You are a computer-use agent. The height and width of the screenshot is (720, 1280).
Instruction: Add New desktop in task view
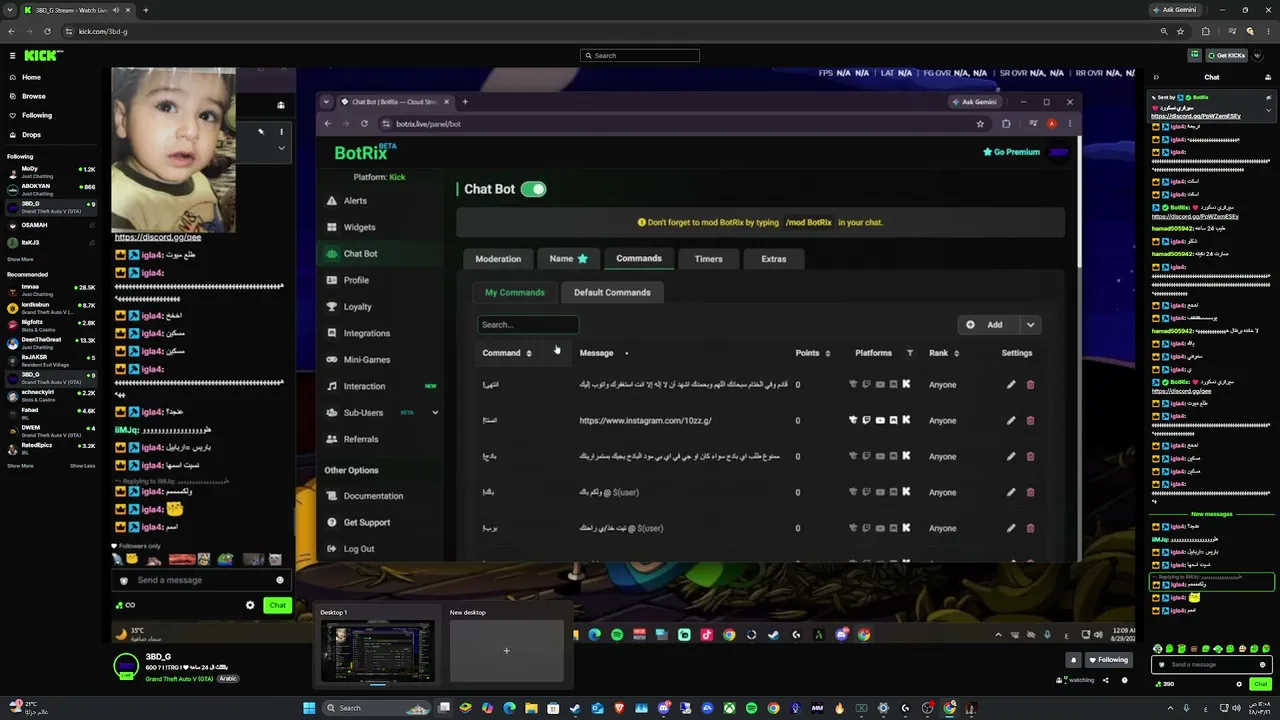coord(506,651)
